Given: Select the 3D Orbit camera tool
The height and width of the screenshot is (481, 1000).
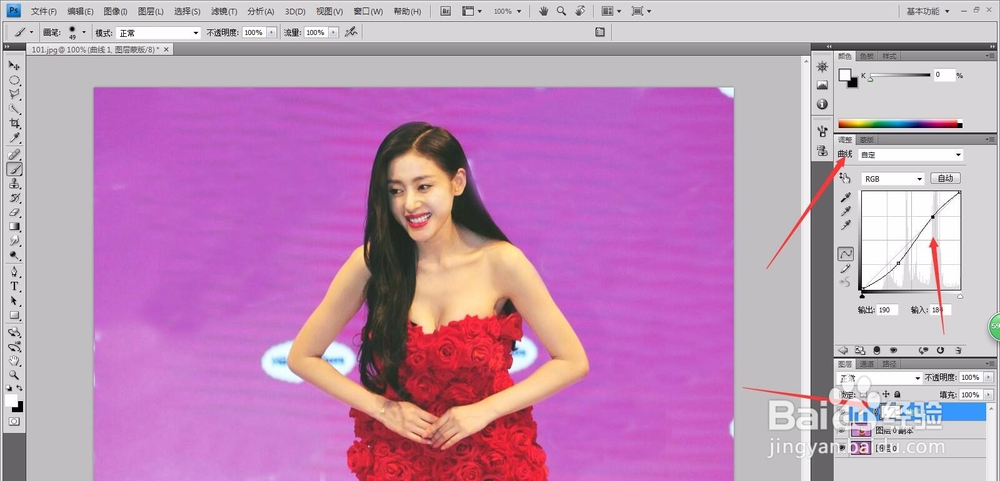Looking at the screenshot, I should pos(14,347).
